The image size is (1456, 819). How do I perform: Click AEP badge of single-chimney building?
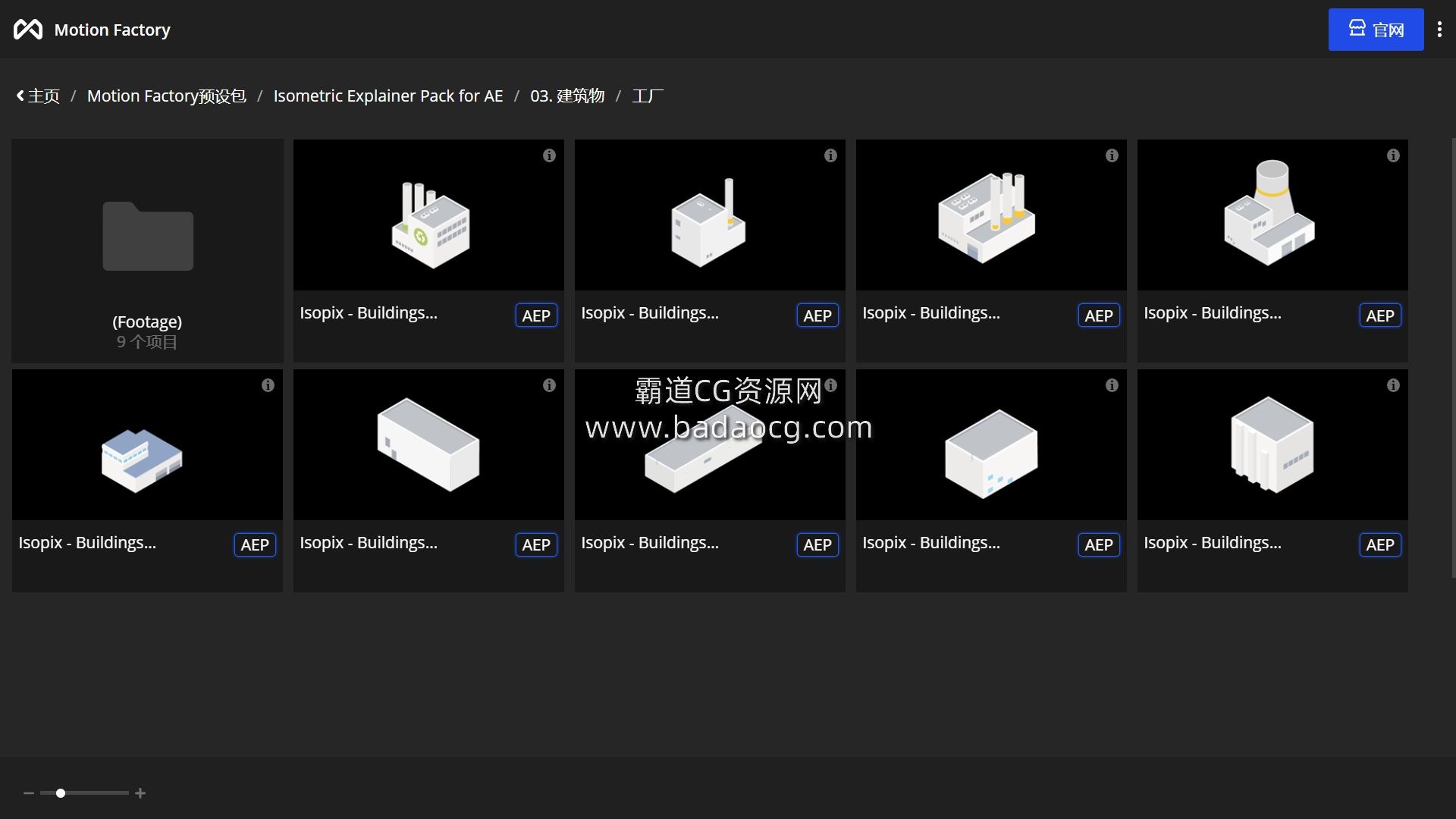pos(817,315)
